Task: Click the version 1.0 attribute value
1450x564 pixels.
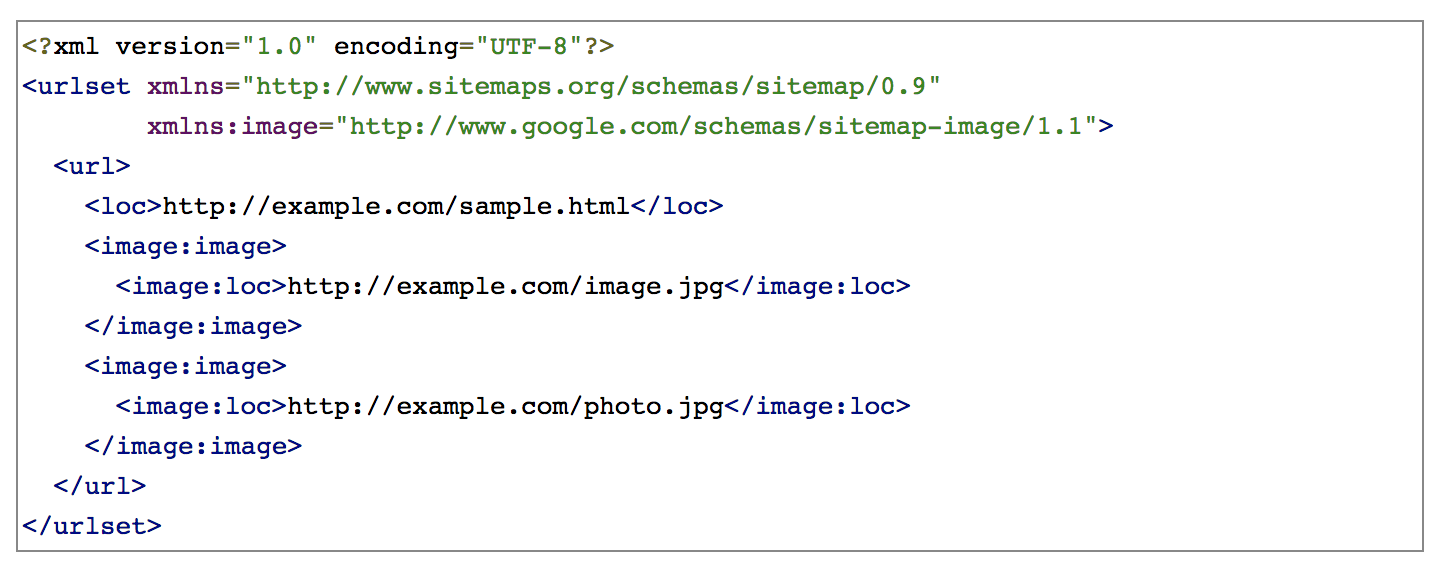Action: pos(279,47)
